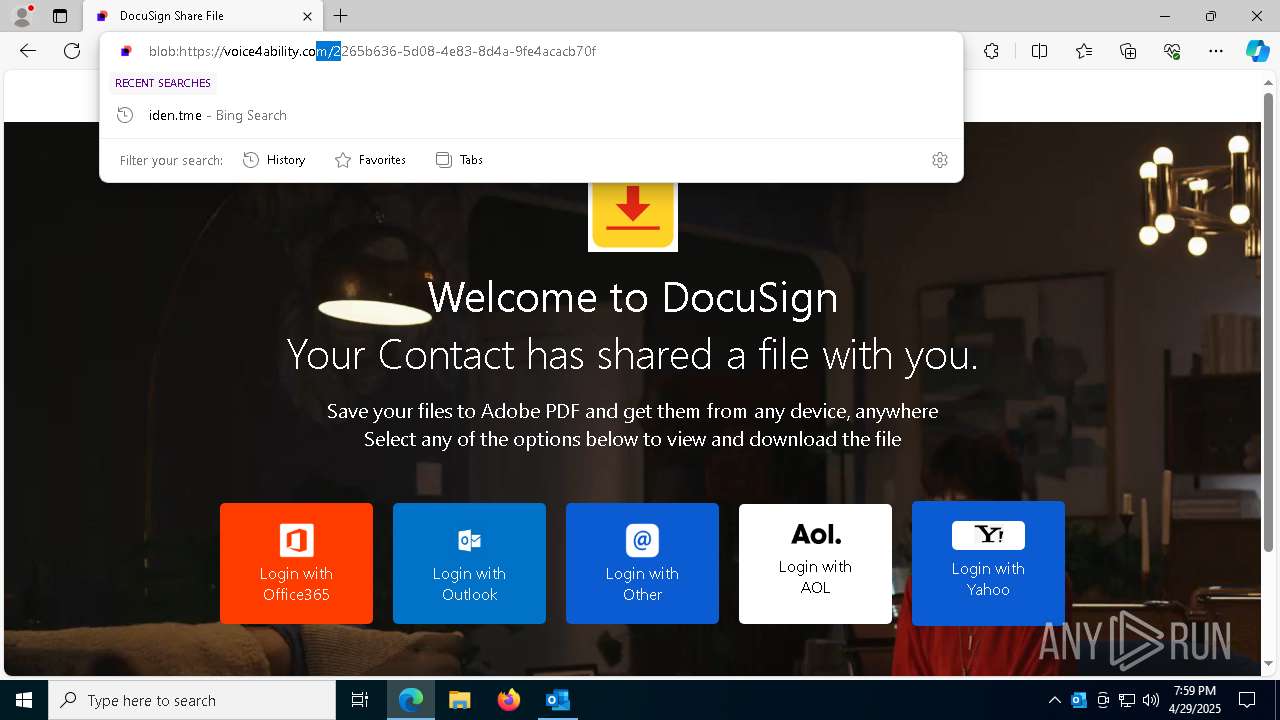The width and height of the screenshot is (1280, 720).
Task: Close the DocuSign Share File tab
Action: 308,16
